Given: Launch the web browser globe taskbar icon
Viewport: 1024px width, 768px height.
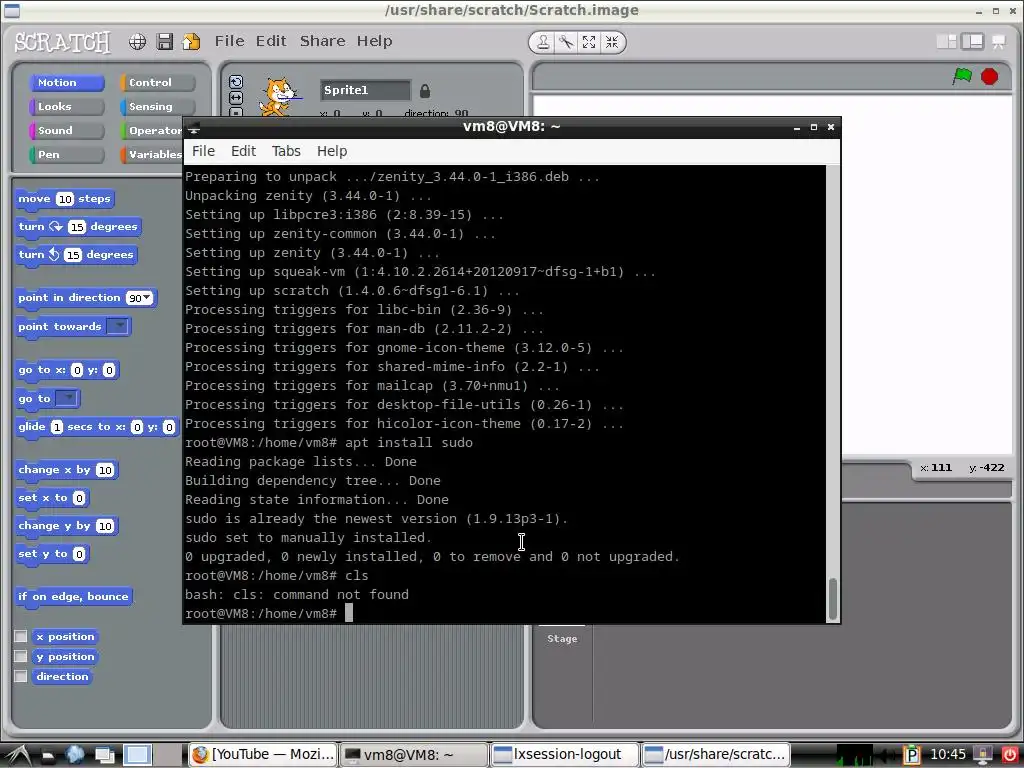Looking at the screenshot, I should pyautogui.click(x=75, y=755).
